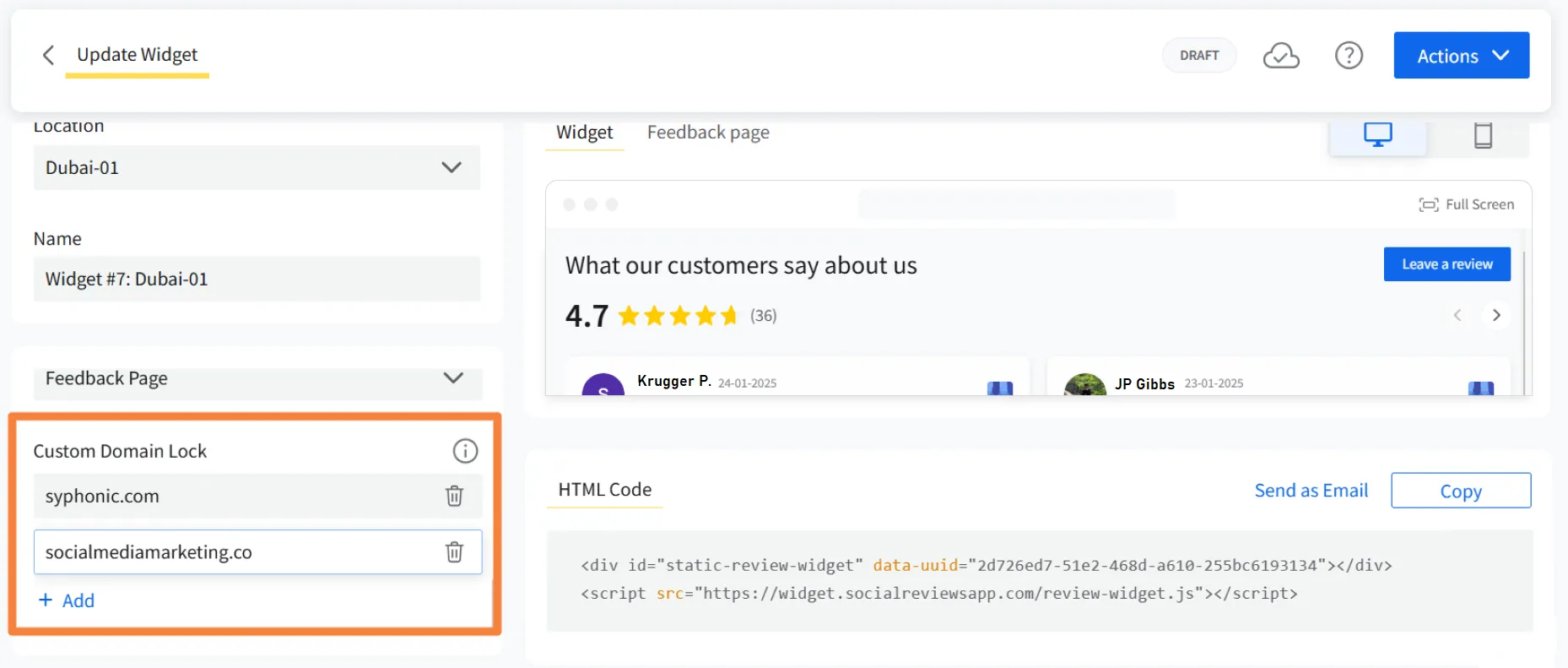This screenshot has width=1568, height=668.
Task: Select mobile preview mode
Action: (x=1482, y=135)
